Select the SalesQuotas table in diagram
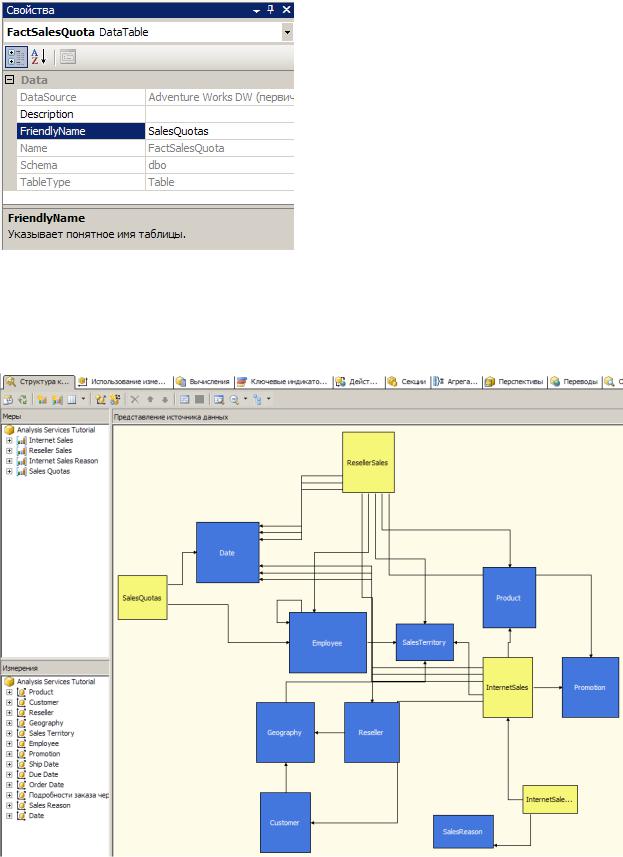Screen dimensions: 623x857 pos(142,597)
